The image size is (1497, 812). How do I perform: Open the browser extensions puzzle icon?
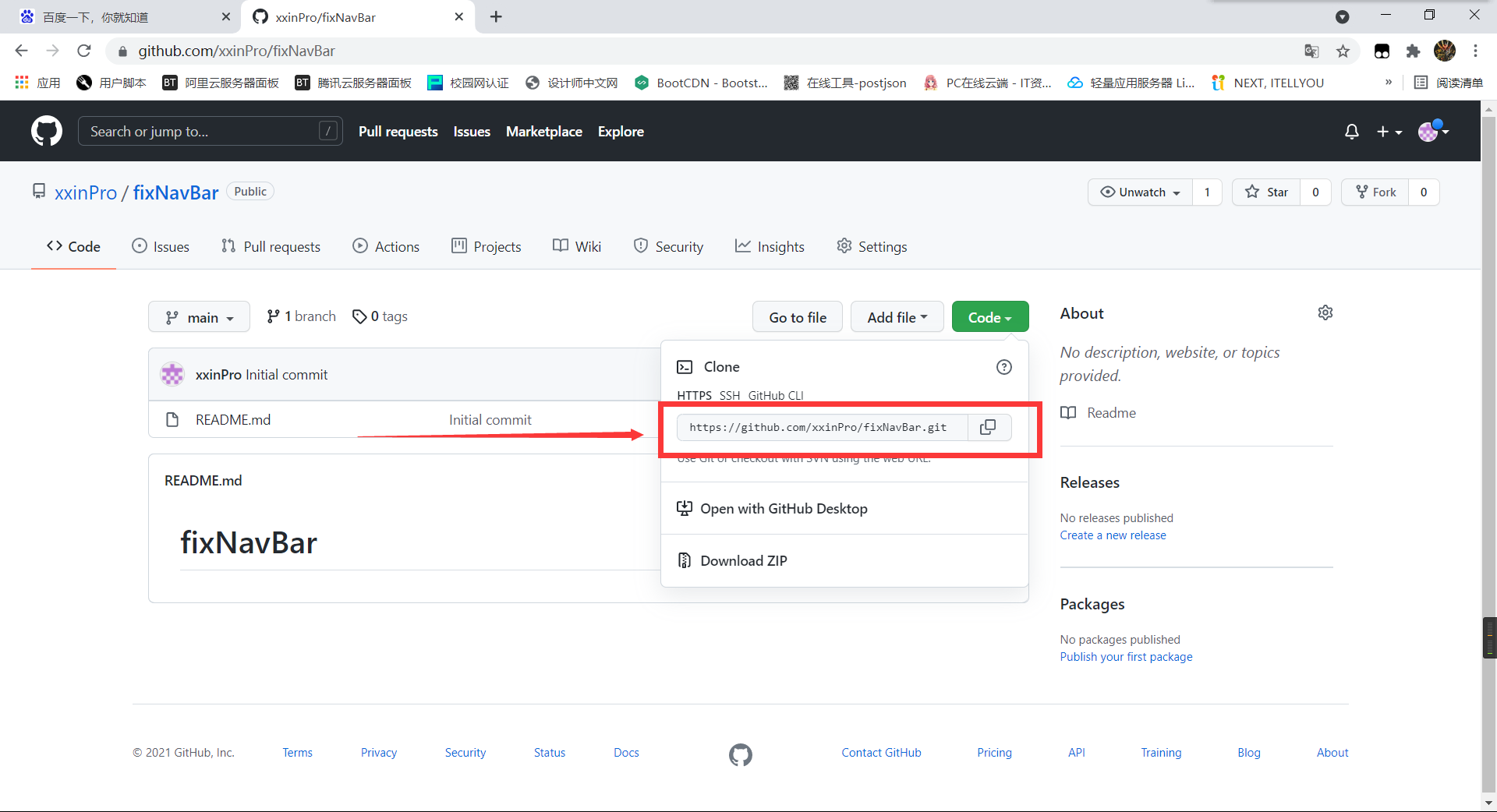coord(1413,51)
